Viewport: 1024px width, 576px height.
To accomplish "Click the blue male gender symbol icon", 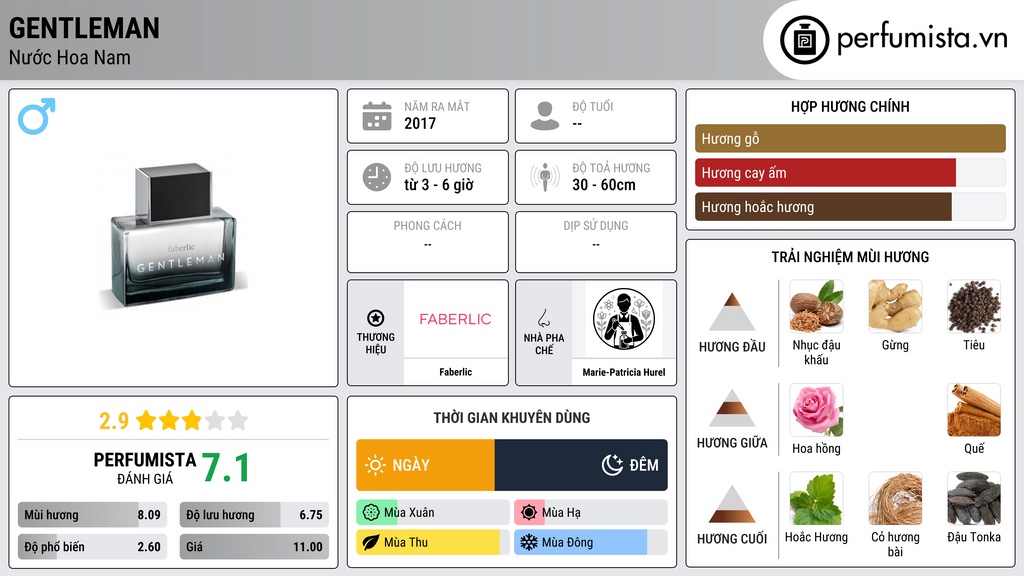I will click(x=37, y=116).
